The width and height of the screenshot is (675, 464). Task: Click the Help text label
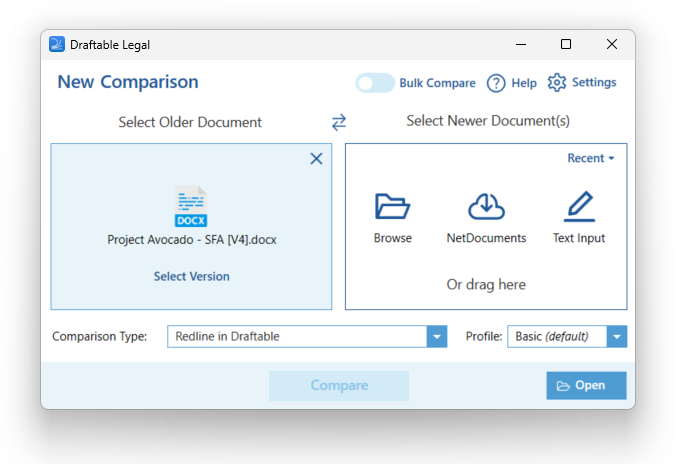coord(524,83)
